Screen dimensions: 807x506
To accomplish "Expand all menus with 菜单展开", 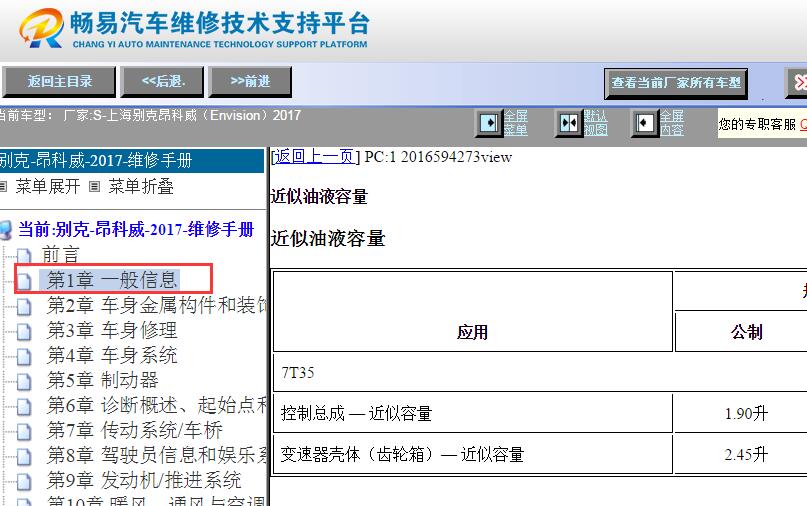I will point(48,186).
